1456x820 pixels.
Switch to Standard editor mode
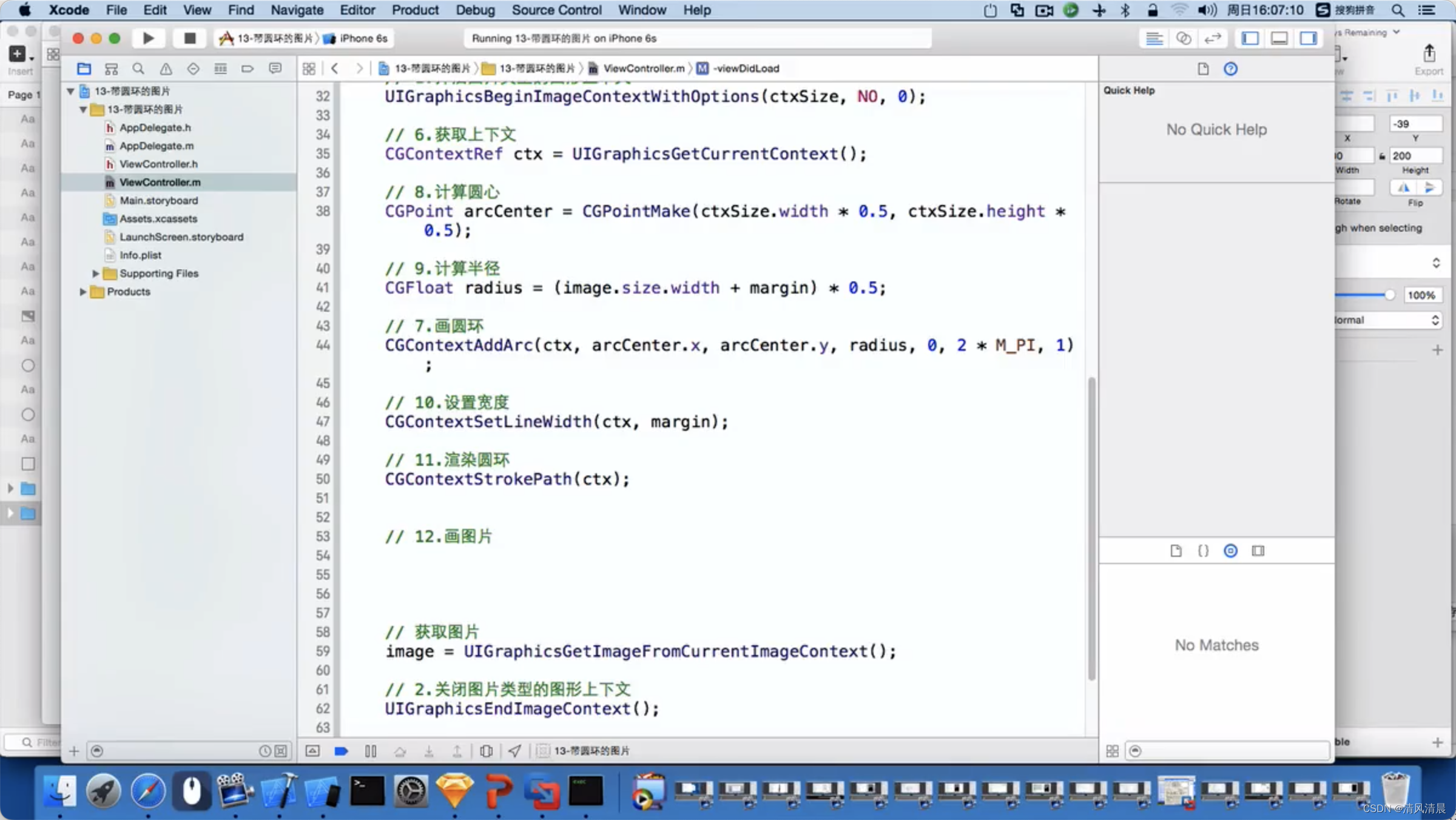coord(1154,38)
